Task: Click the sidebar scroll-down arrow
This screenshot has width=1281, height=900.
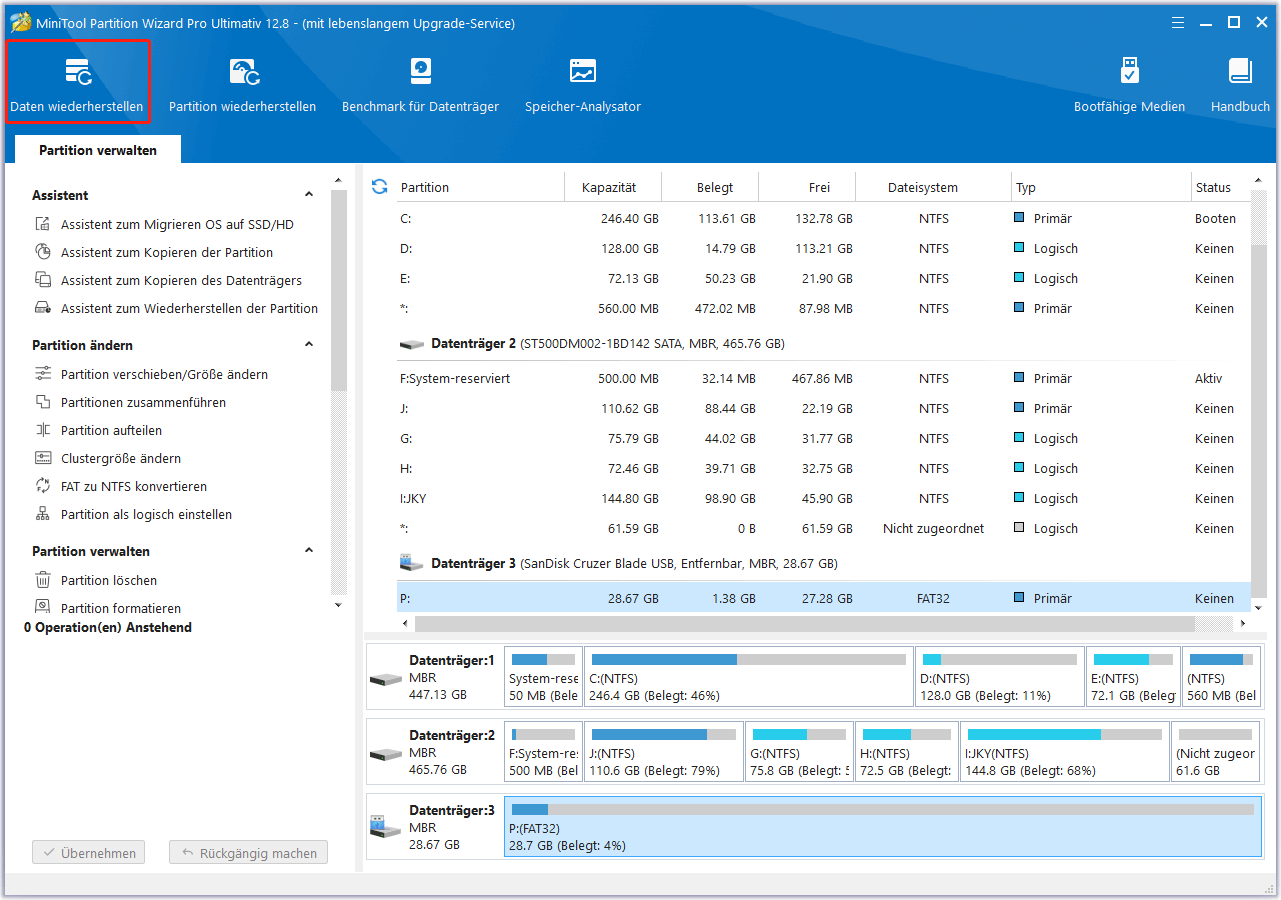Action: point(338,605)
